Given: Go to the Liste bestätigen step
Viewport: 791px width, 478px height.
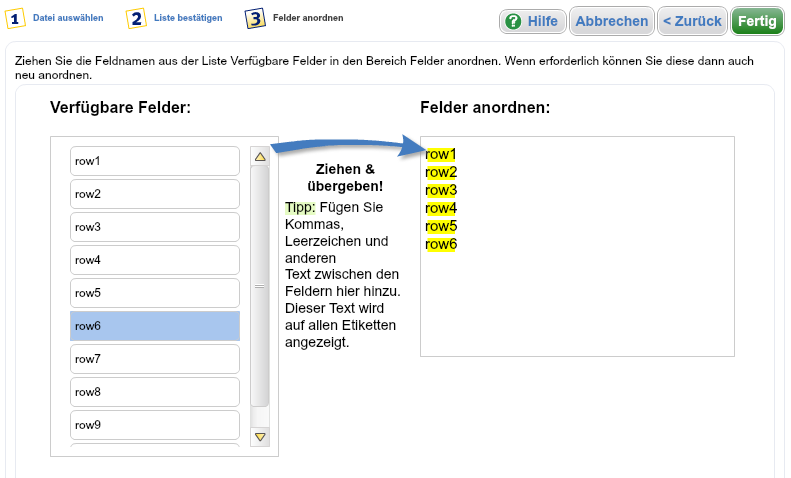Looking at the screenshot, I should [188, 18].
